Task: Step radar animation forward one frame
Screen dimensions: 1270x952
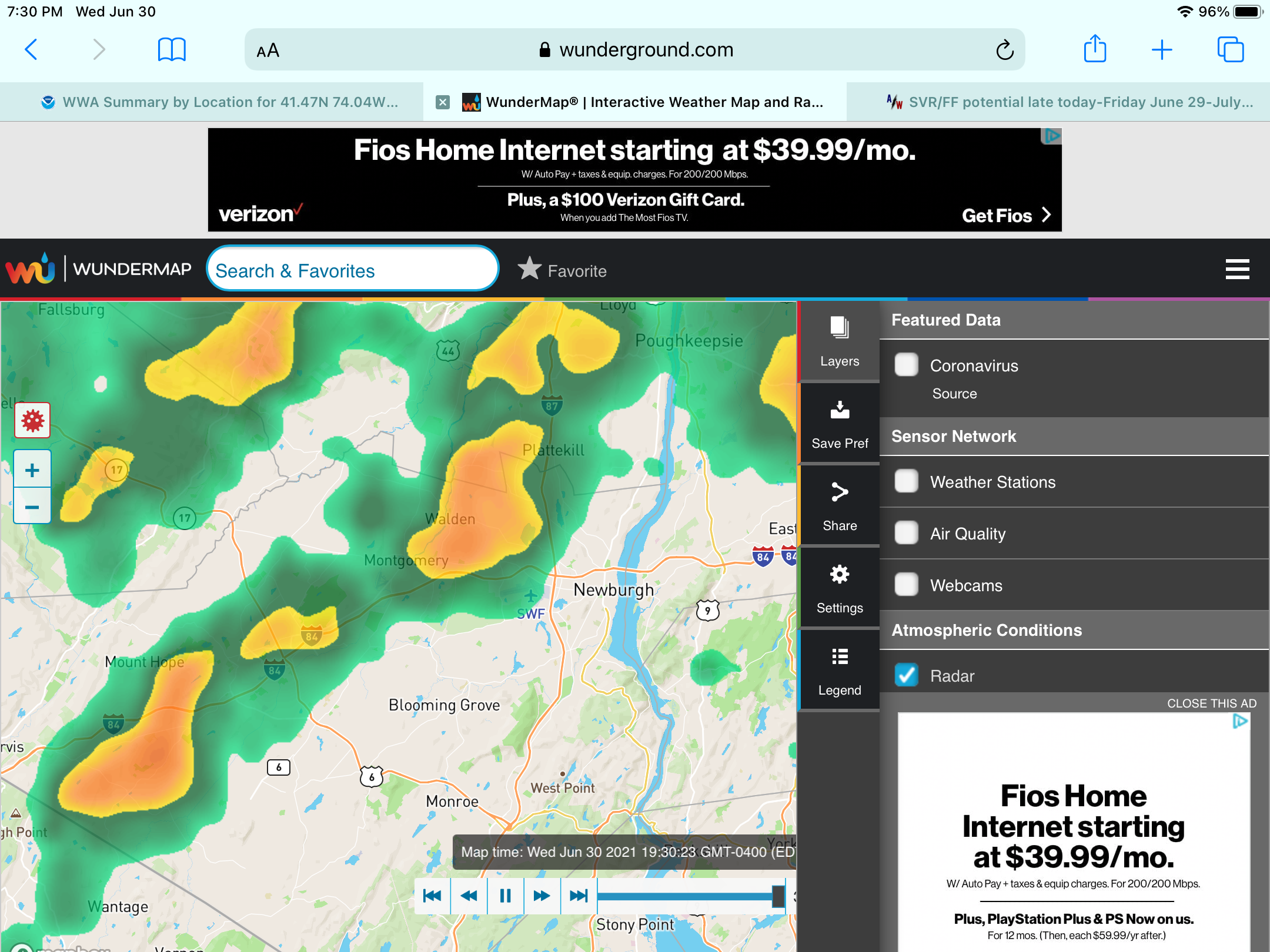Action: (x=542, y=896)
